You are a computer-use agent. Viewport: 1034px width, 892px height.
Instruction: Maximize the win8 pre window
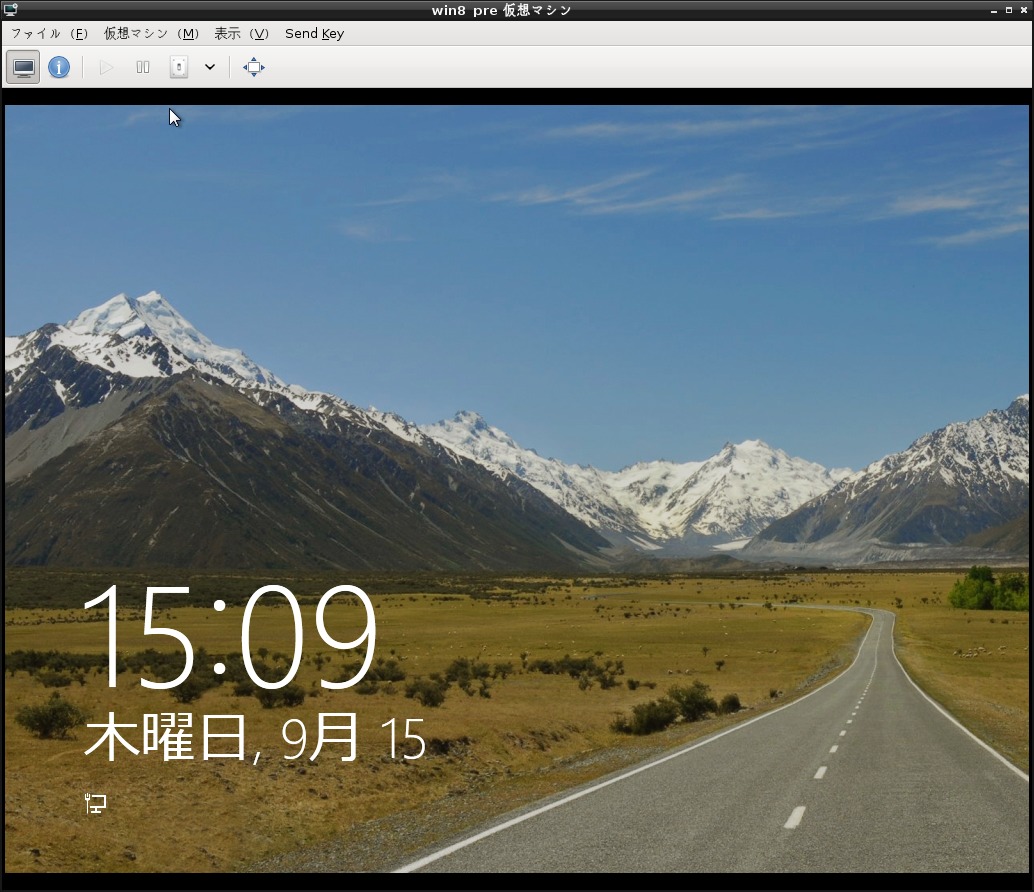(1009, 10)
